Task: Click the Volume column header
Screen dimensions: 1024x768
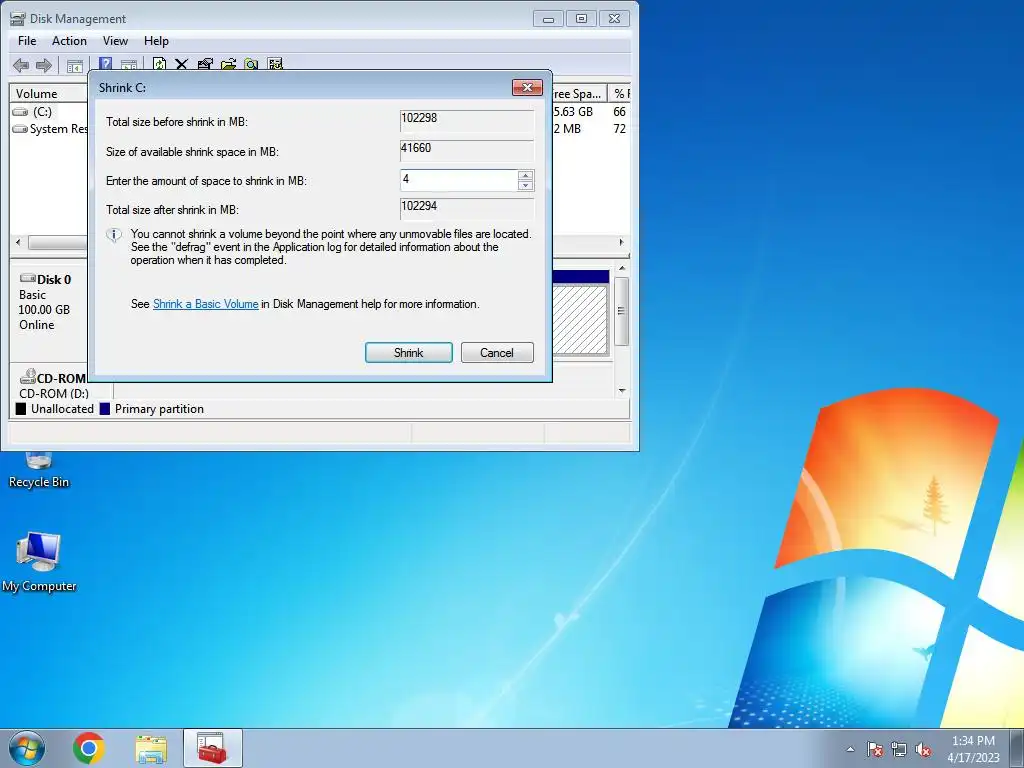Action: tap(49, 93)
